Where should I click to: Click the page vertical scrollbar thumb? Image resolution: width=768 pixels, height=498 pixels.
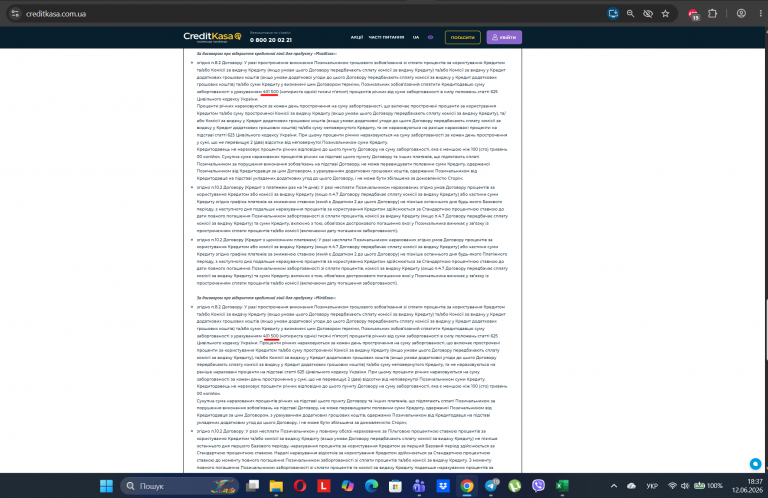click(766, 331)
